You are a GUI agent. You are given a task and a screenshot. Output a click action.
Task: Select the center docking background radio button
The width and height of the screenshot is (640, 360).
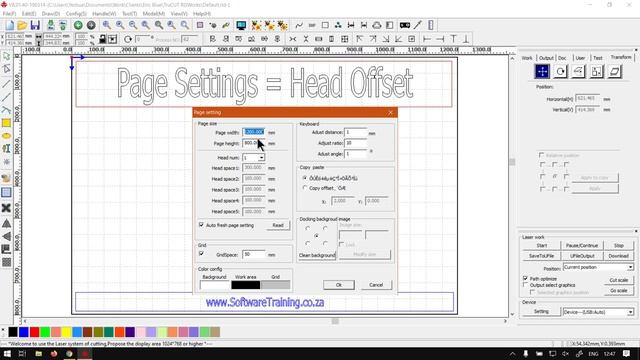click(x=316, y=236)
